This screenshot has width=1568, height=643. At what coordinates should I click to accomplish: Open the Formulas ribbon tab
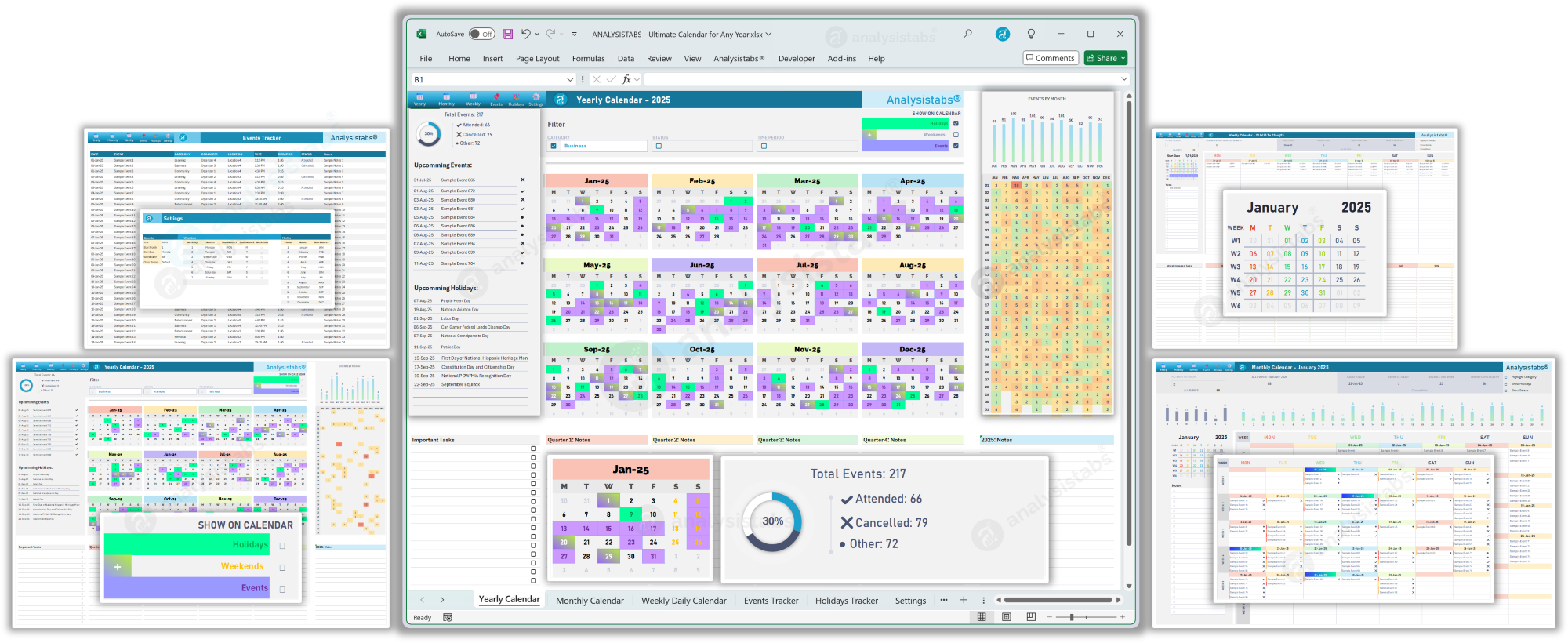pos(588,59)
